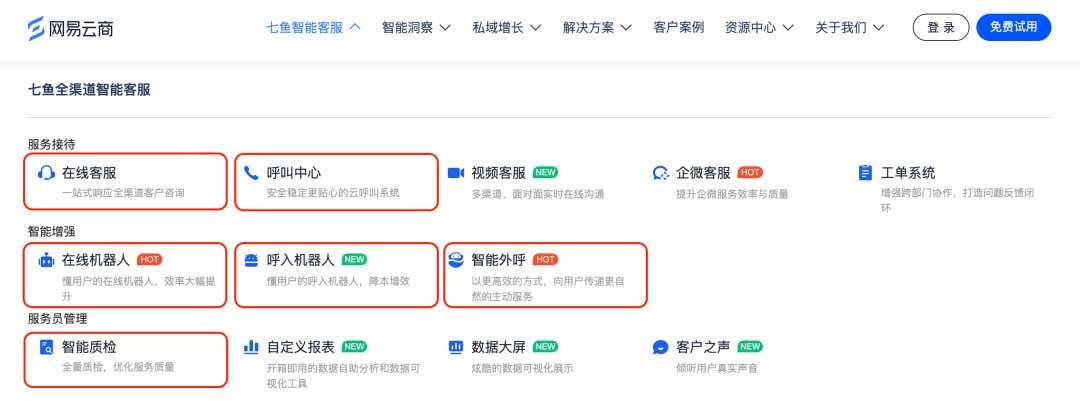This screenshot has width=1080, height=409.
Task: Click the 工单系统 document icon
Action: (x=865, y=173)
